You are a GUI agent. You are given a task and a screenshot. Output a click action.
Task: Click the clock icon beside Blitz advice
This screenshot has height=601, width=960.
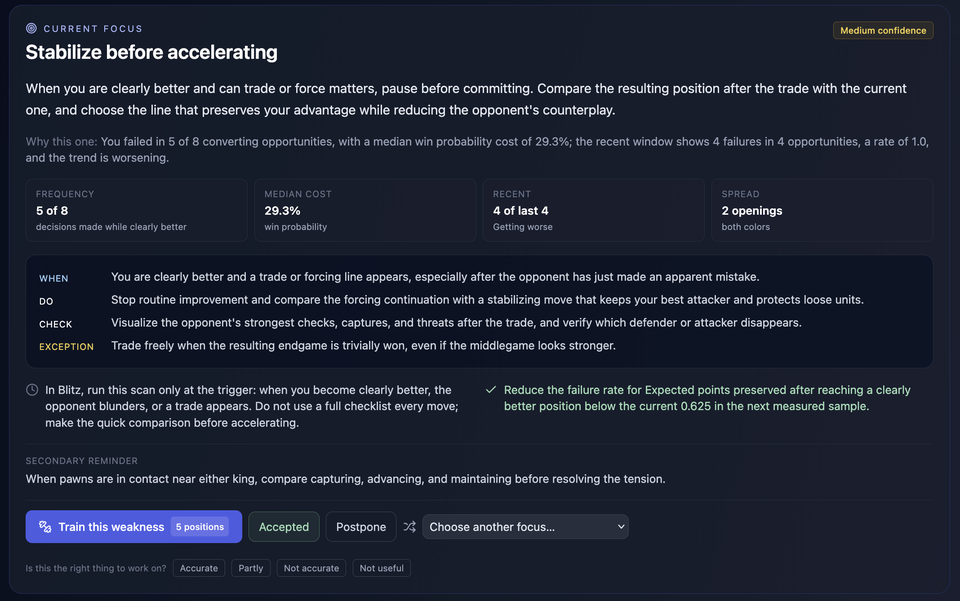tap(32, 390)
